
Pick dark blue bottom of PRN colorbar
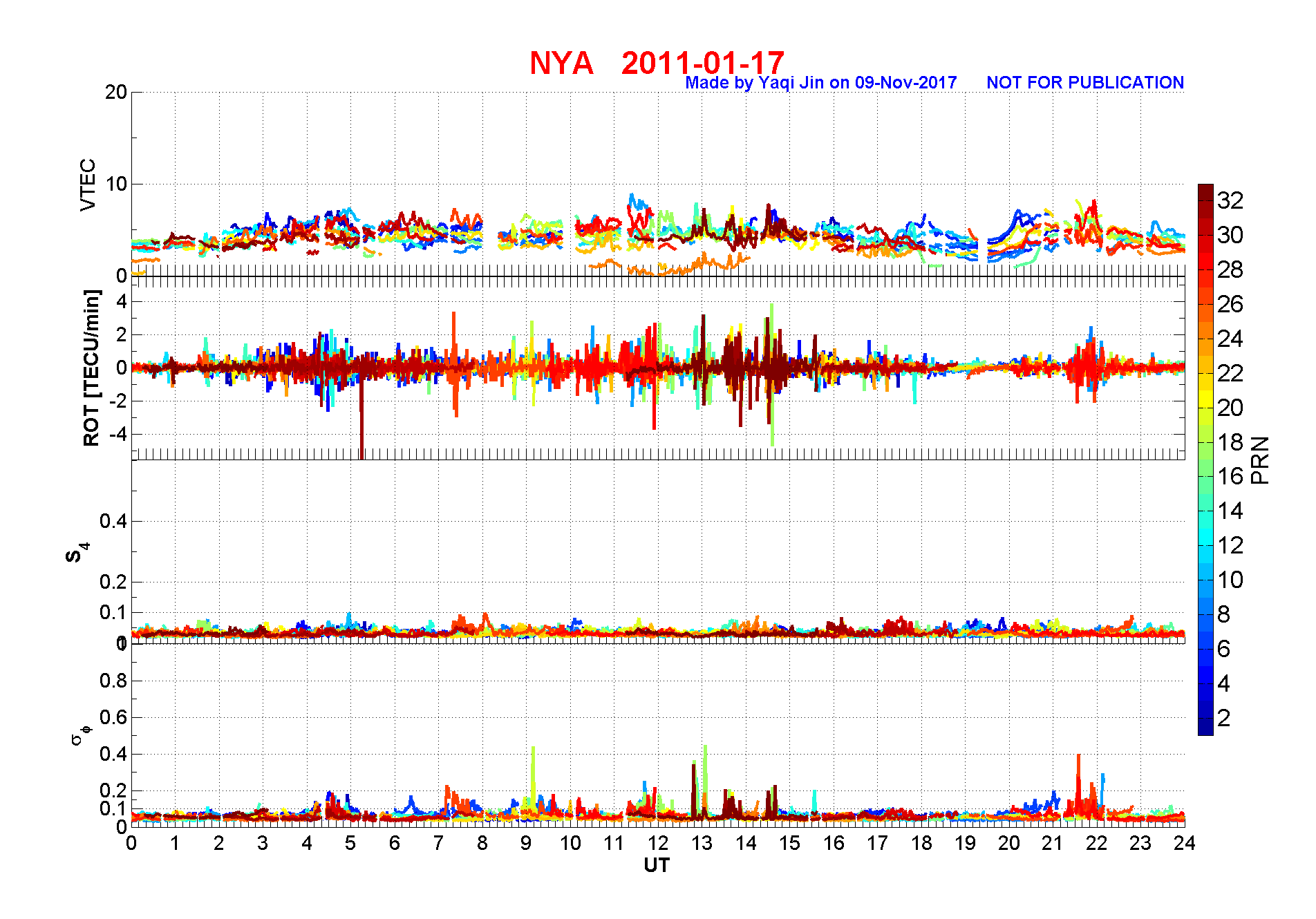pyautogui.click(x=1205, y=727)
